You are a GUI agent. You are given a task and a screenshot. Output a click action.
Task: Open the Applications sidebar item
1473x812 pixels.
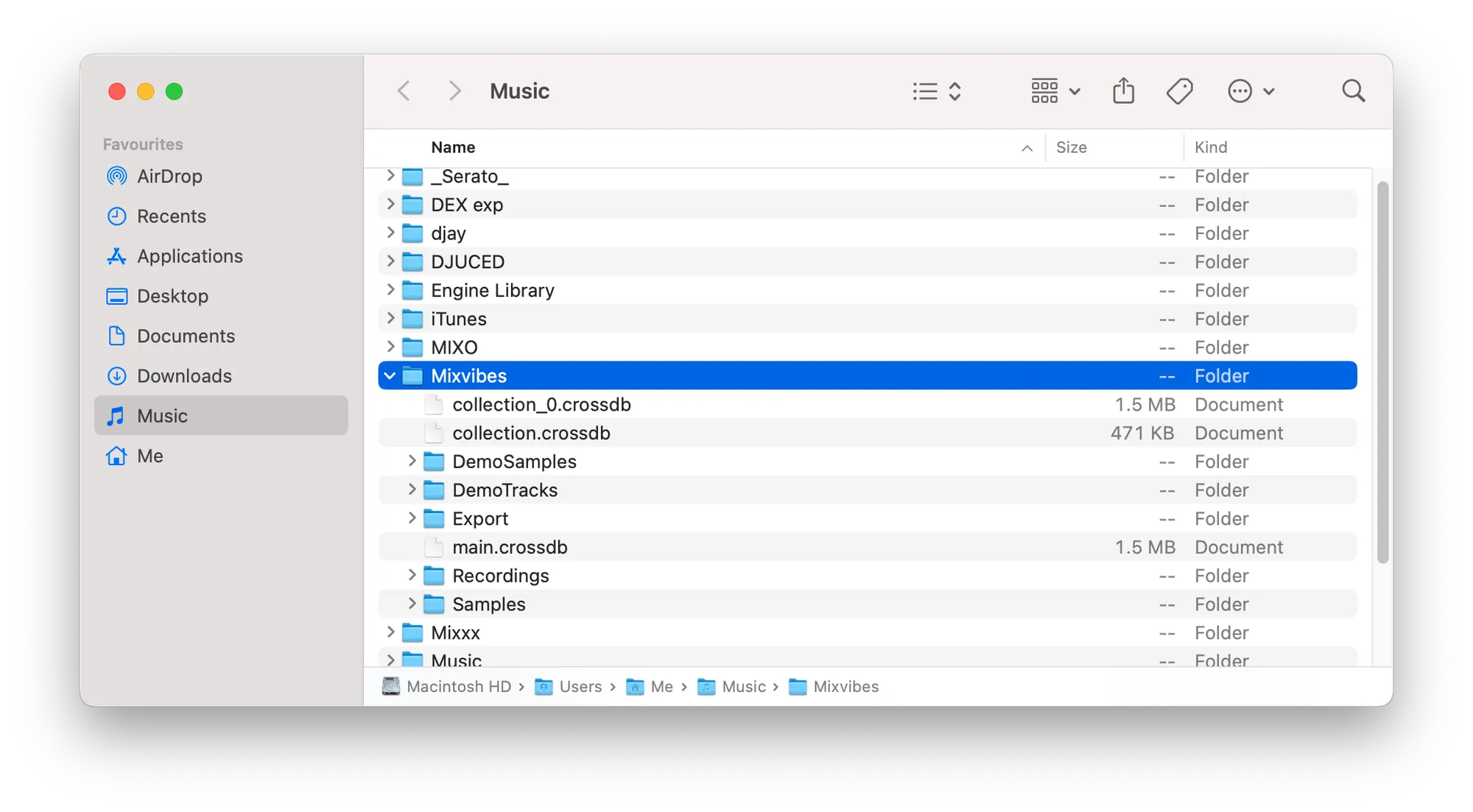coord(189,256)
